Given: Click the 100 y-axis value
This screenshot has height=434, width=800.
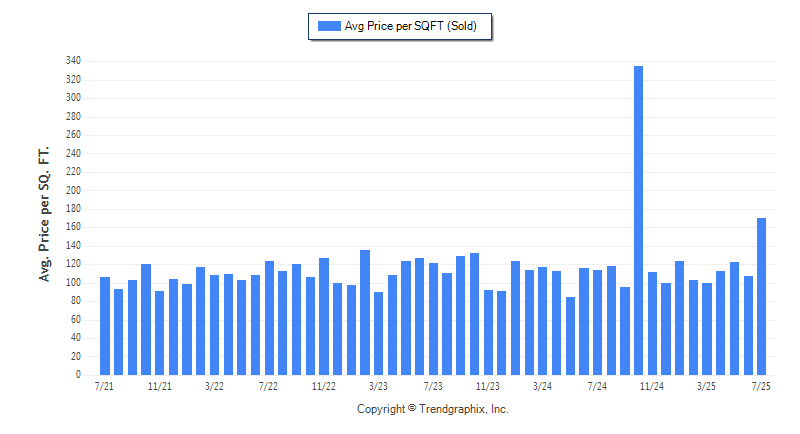Looking at the screenshot, I should (73, 283).
